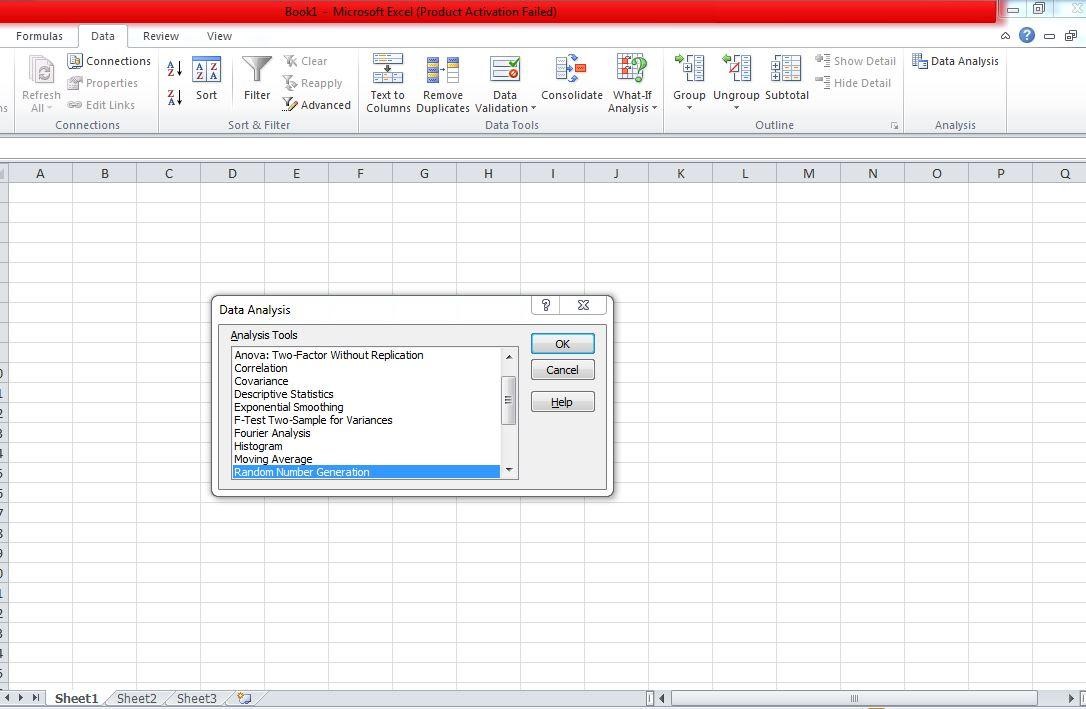Switch to the Sheet3 worksheet tab

(197, 698)
